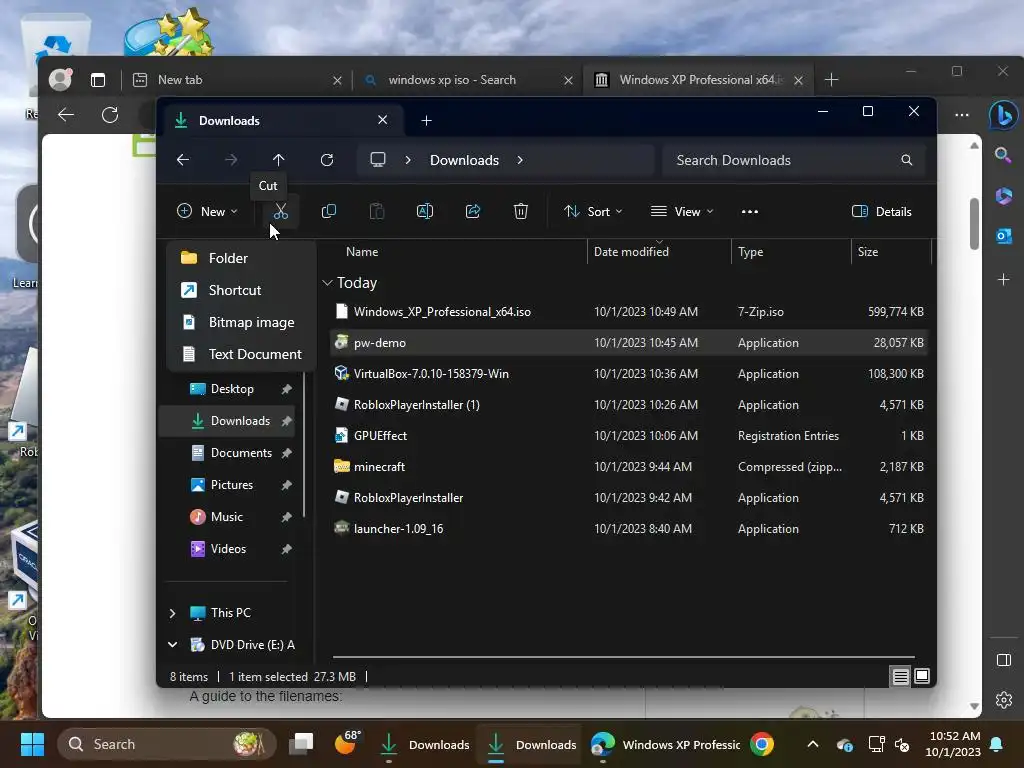Viewport: 1024px width, 768px height.
Task: Click the taskbar Search box
Action: [x=167, y=744]
